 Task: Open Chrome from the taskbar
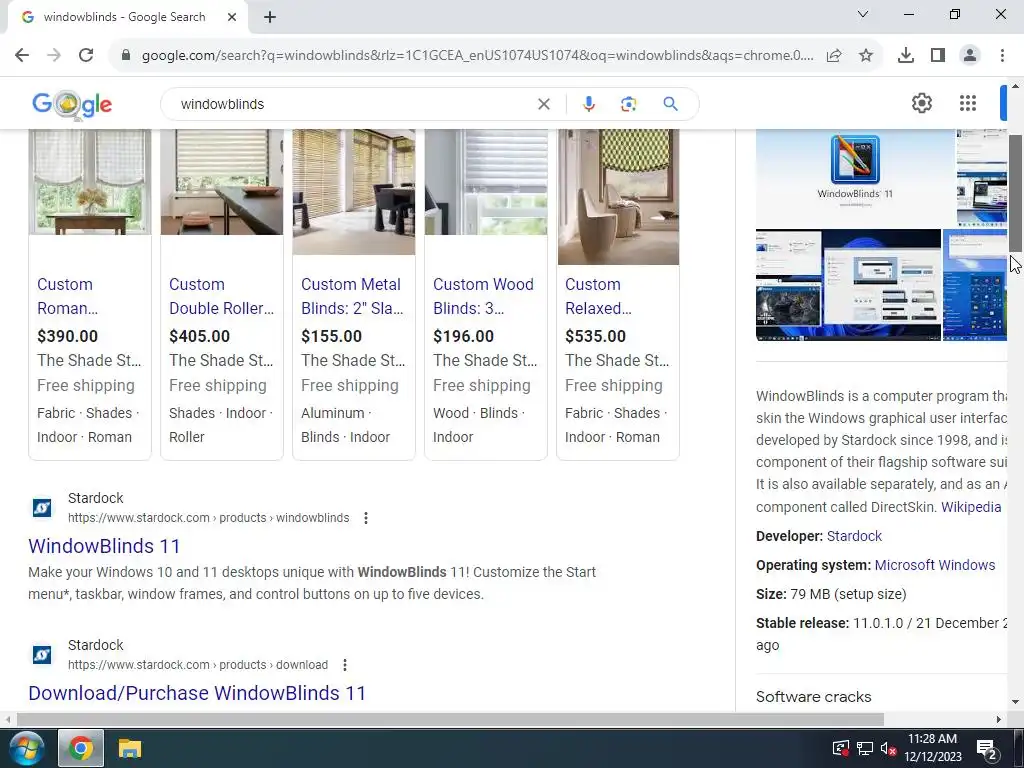pos(81,748)
